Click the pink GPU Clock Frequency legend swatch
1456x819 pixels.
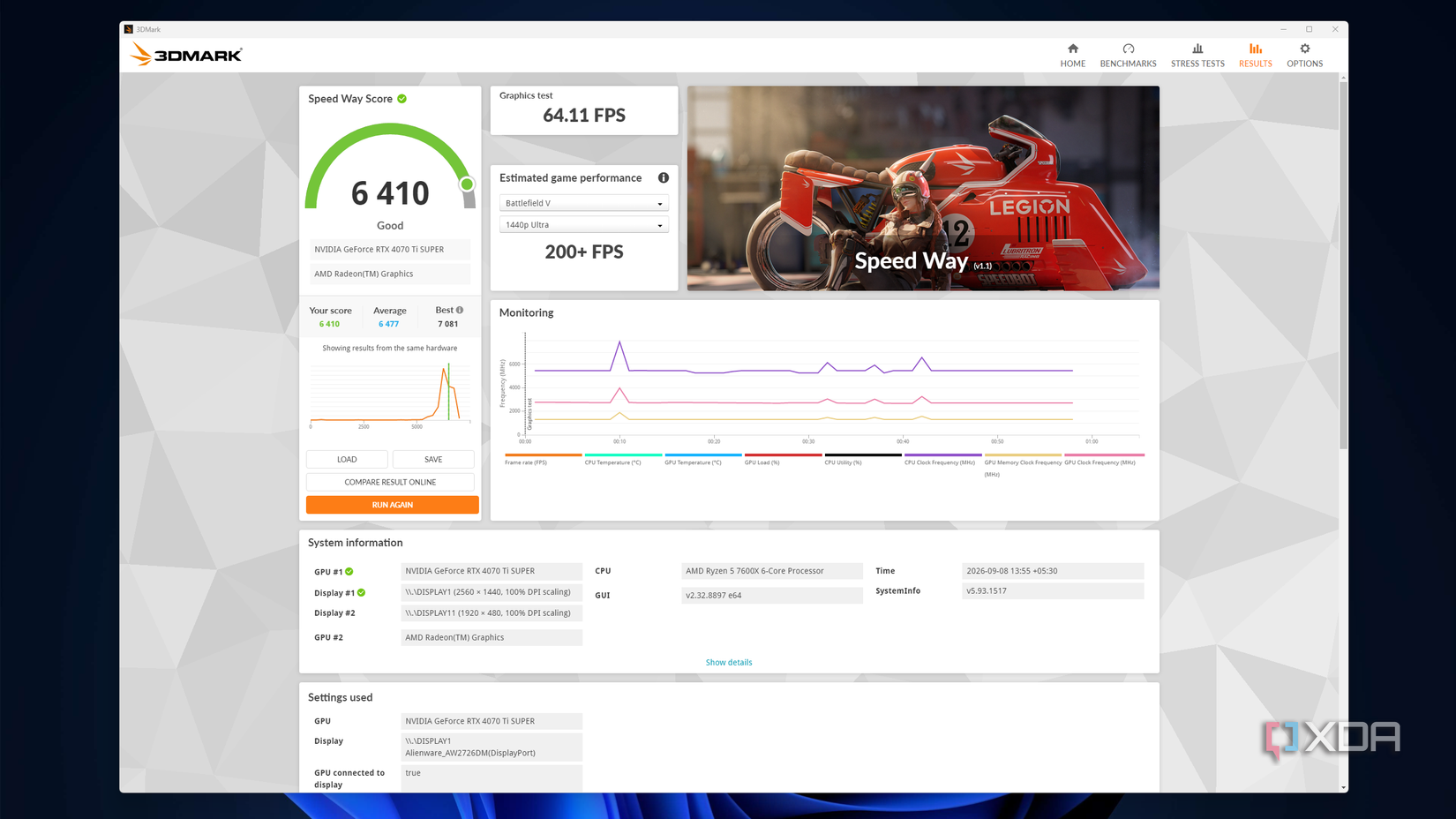(1104, 455)
